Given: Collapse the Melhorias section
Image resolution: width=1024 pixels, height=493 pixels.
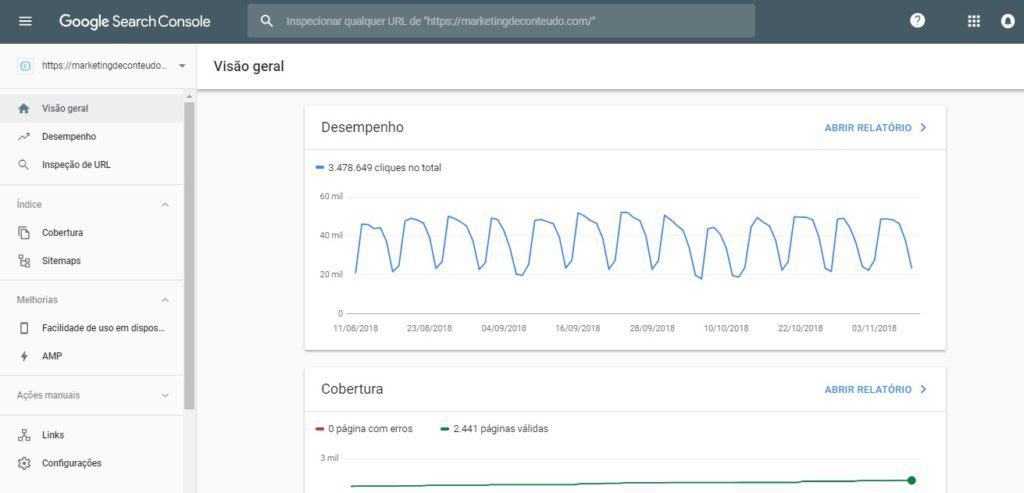Looking at the screenshot, I should click(x=165, y=300).
